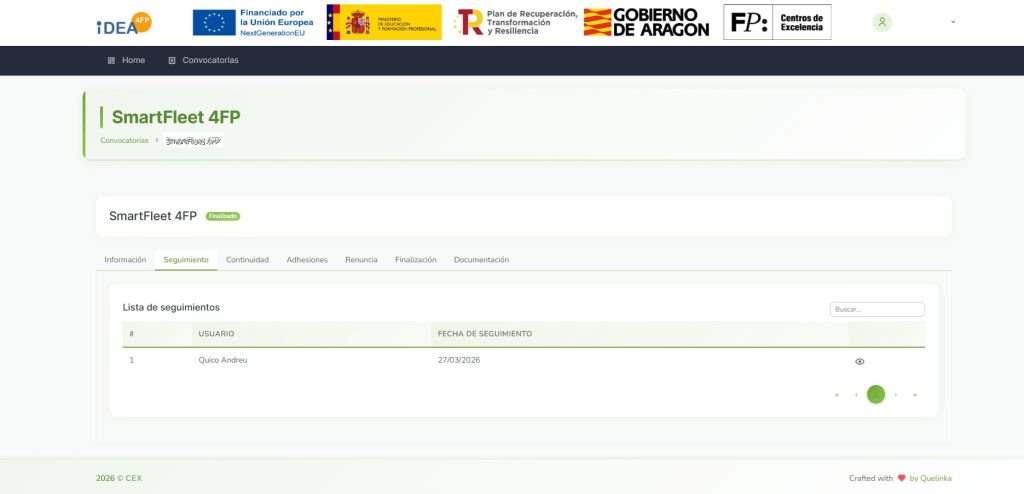Screen dimensions: 1024x494
Task: View Quico Andreu's seguimiento via eye icon
Action: coord(859,361)
